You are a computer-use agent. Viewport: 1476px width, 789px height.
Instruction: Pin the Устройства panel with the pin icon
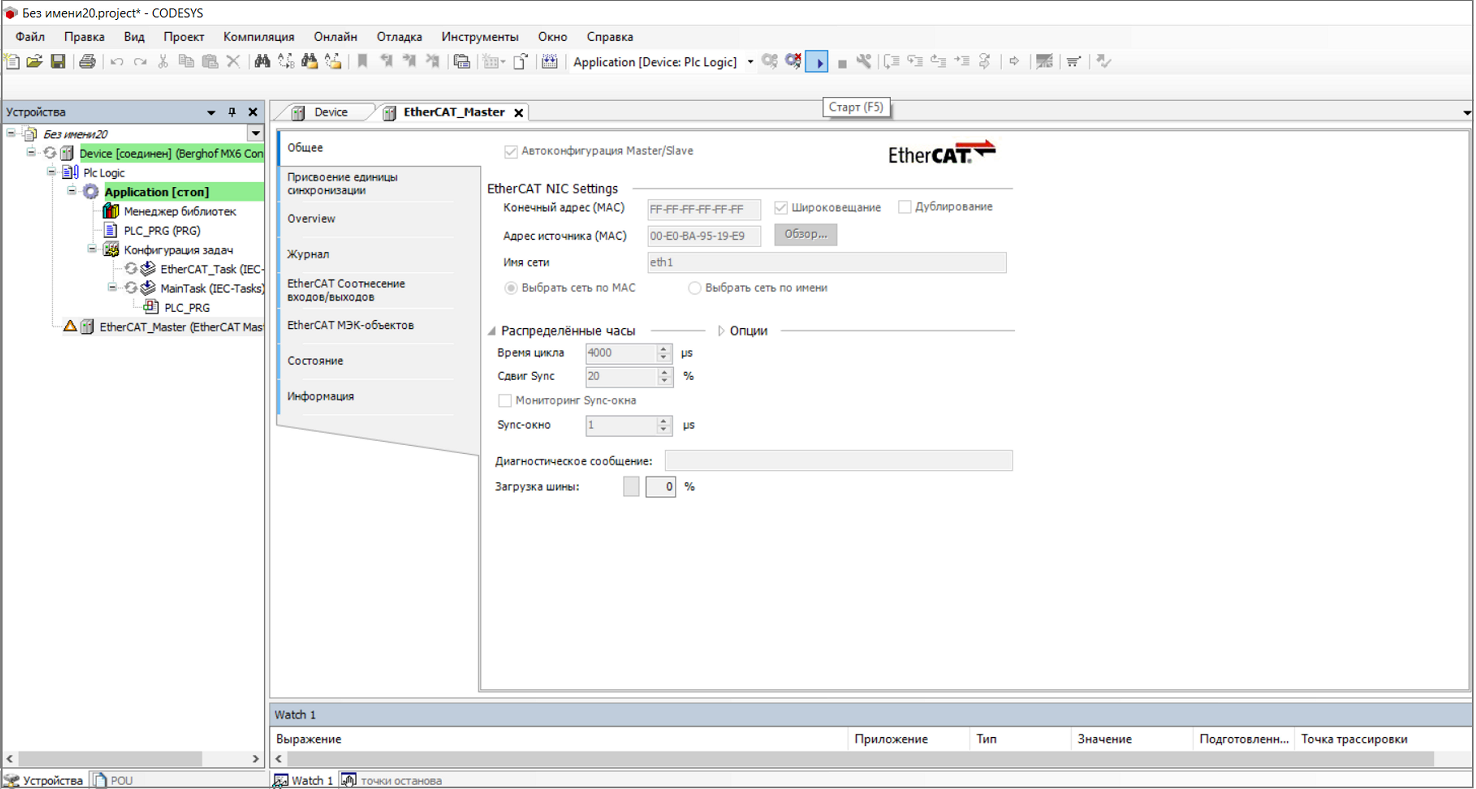point(232,112)
